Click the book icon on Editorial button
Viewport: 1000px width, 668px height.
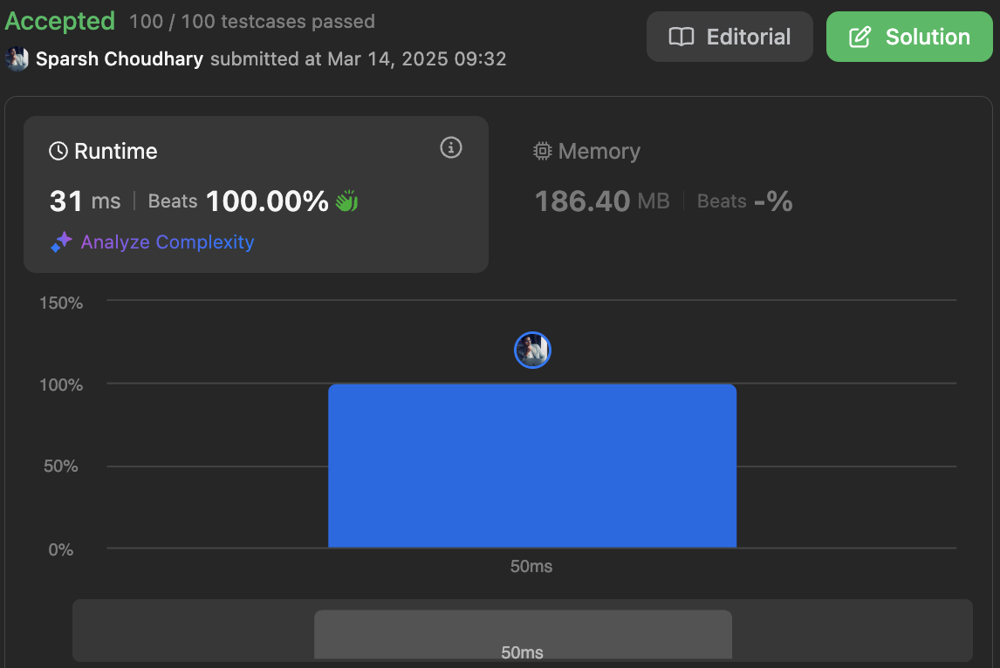681,37
